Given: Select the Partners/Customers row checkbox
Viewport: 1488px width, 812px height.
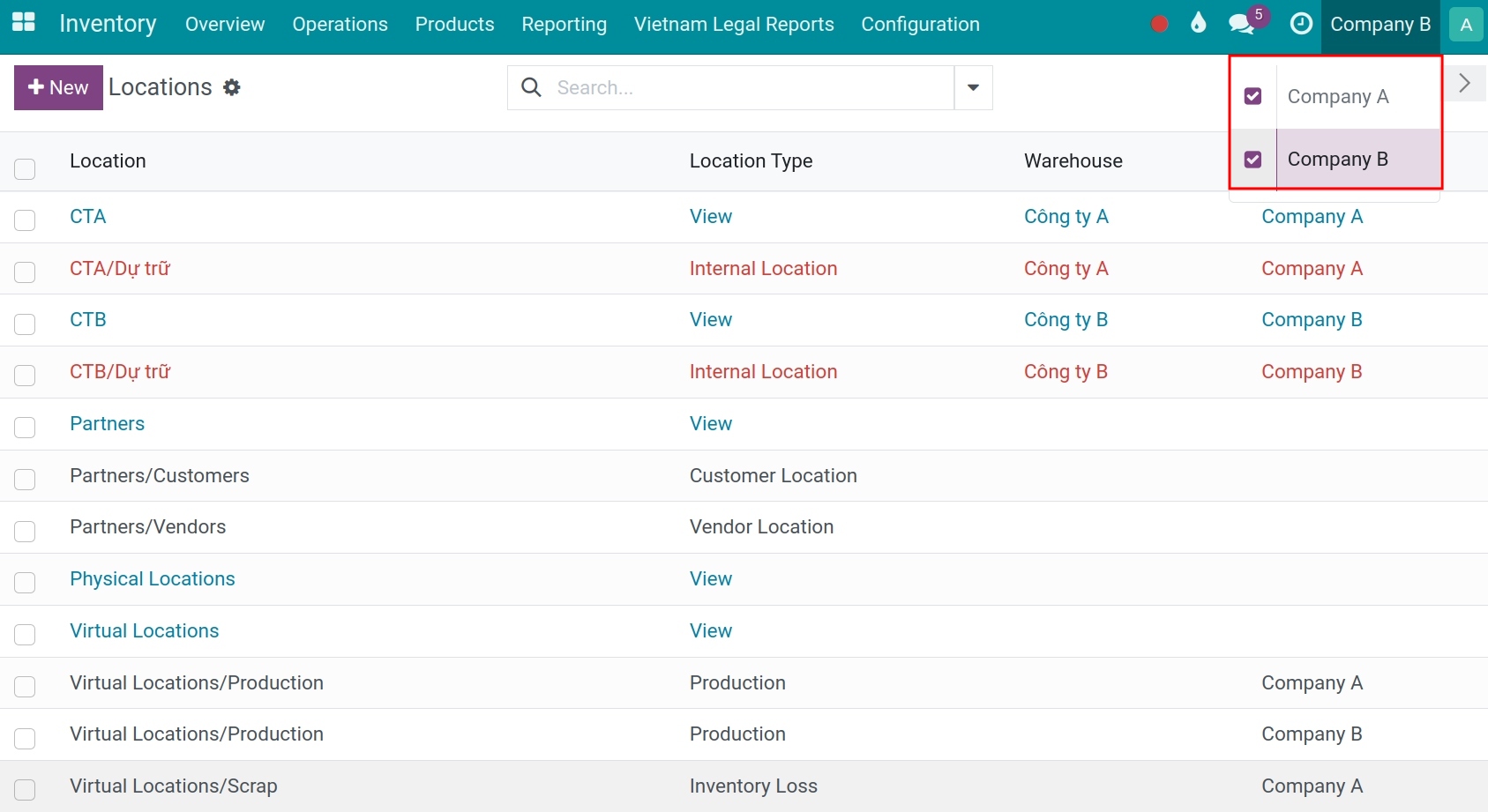Looking at the screenshot, I should point(25,479).
